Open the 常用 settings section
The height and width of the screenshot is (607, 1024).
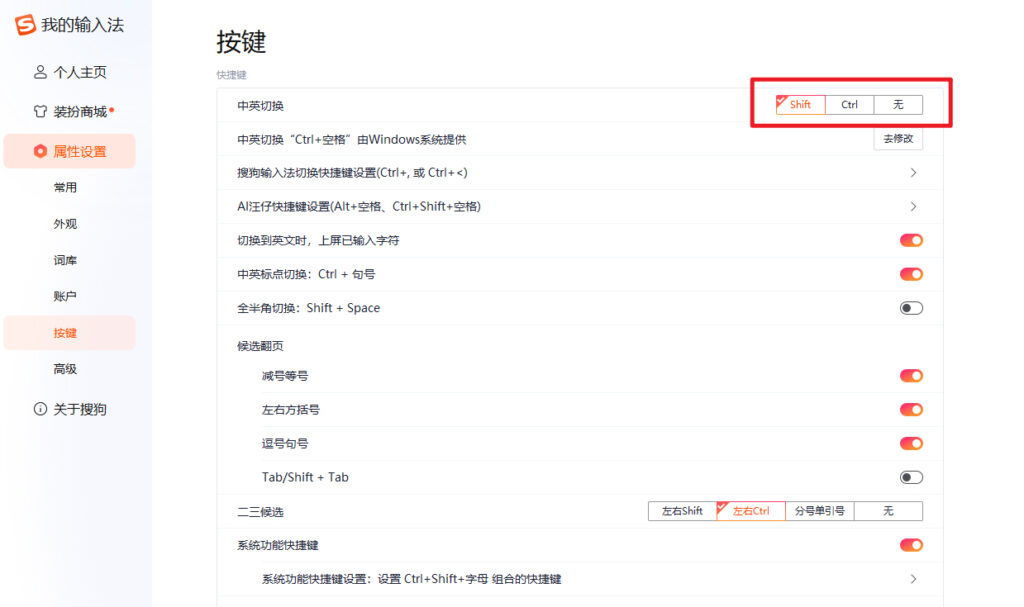(65, 188)
